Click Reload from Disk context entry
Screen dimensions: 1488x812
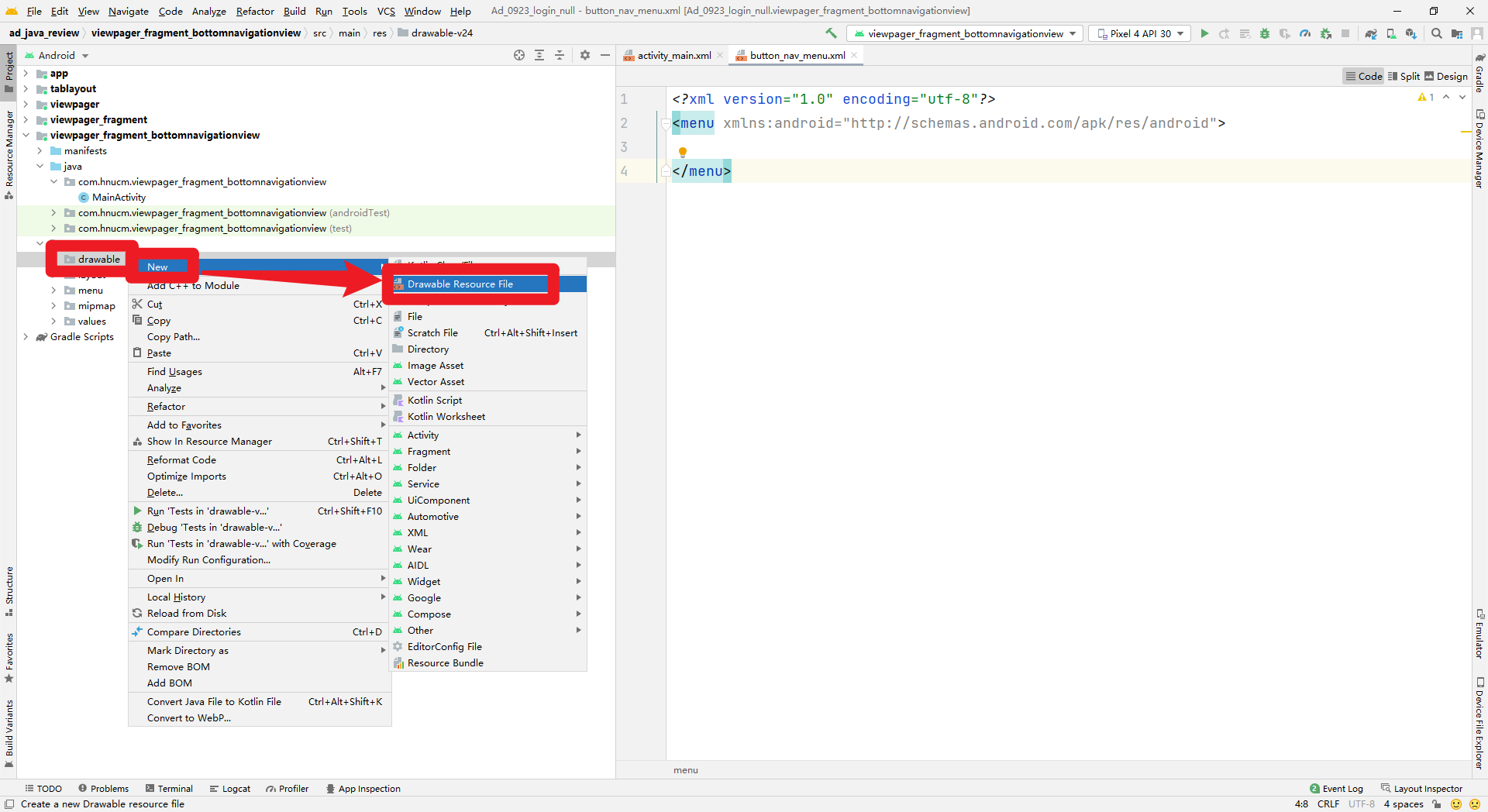(259, 614)
